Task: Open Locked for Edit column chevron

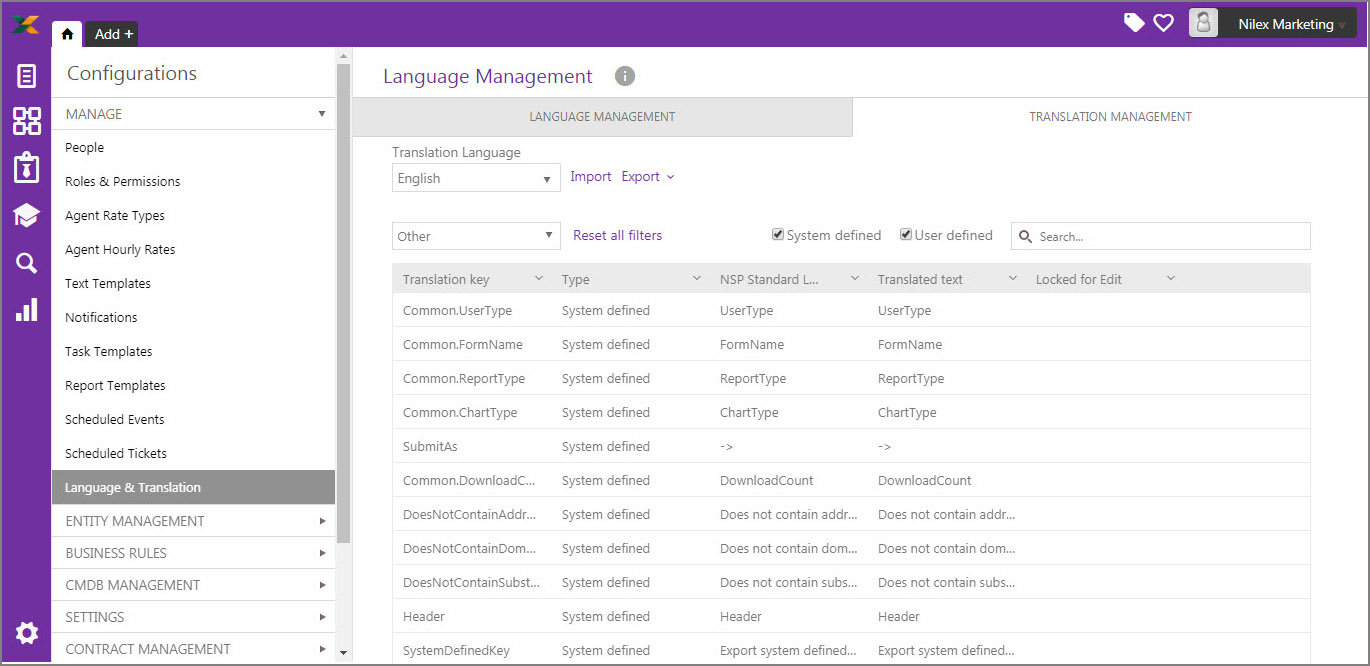Action: coord(1171,278)
